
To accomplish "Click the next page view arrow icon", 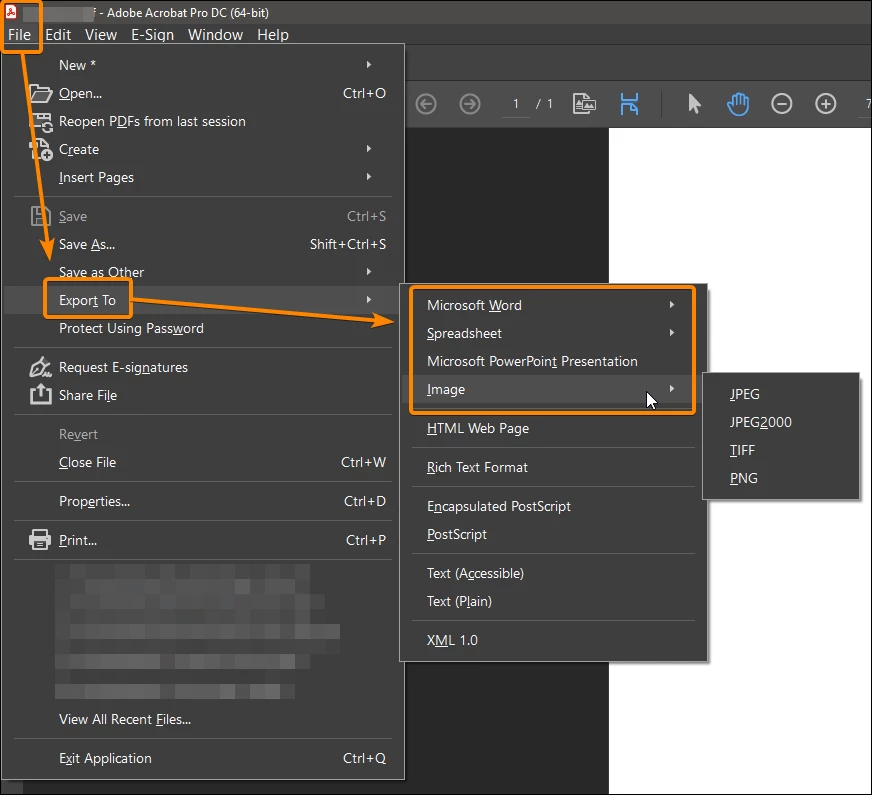I will (470, 104).
